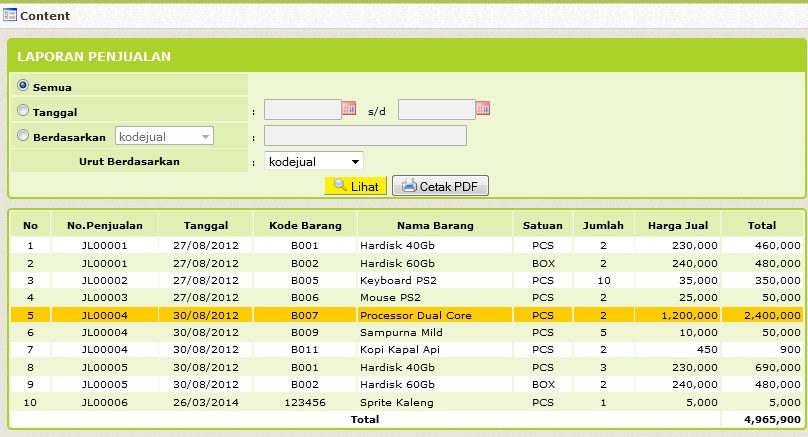
Task: Click the No.Penjualan column header
Action: tap(105, 225)
